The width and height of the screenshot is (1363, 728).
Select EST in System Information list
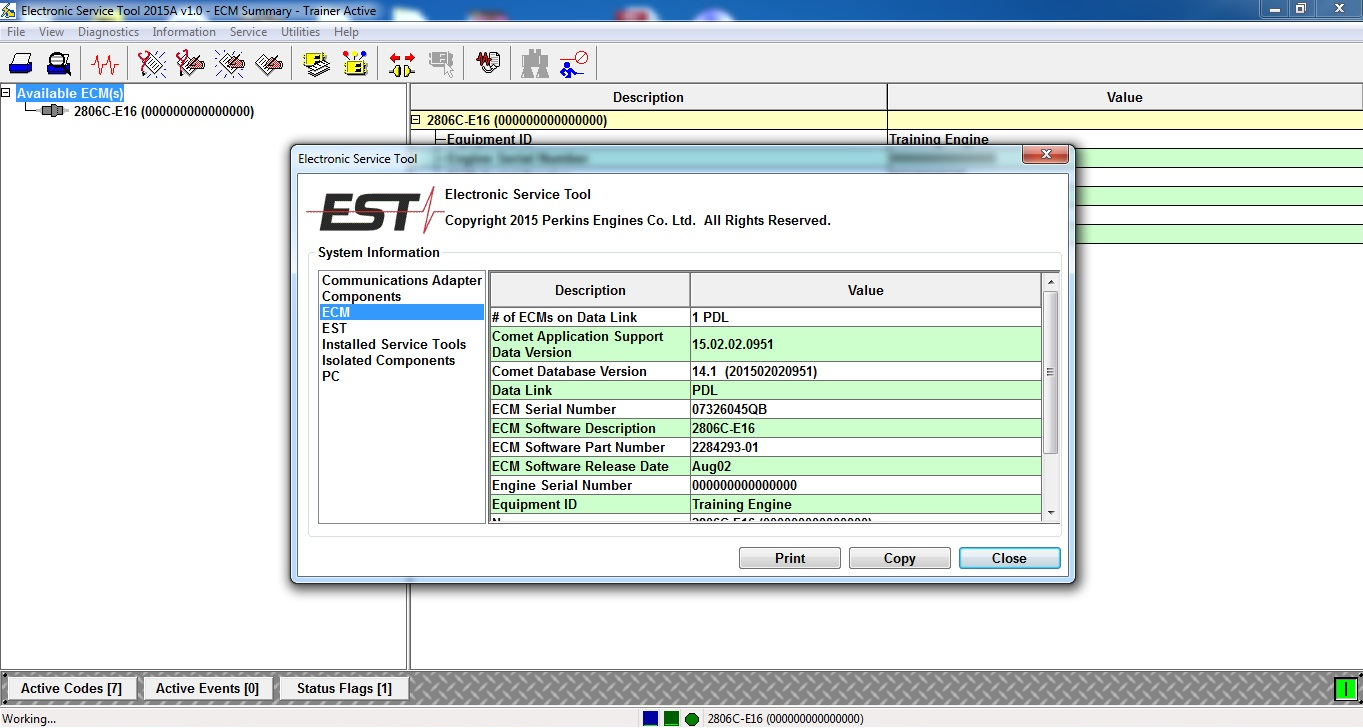pos(402,328)
